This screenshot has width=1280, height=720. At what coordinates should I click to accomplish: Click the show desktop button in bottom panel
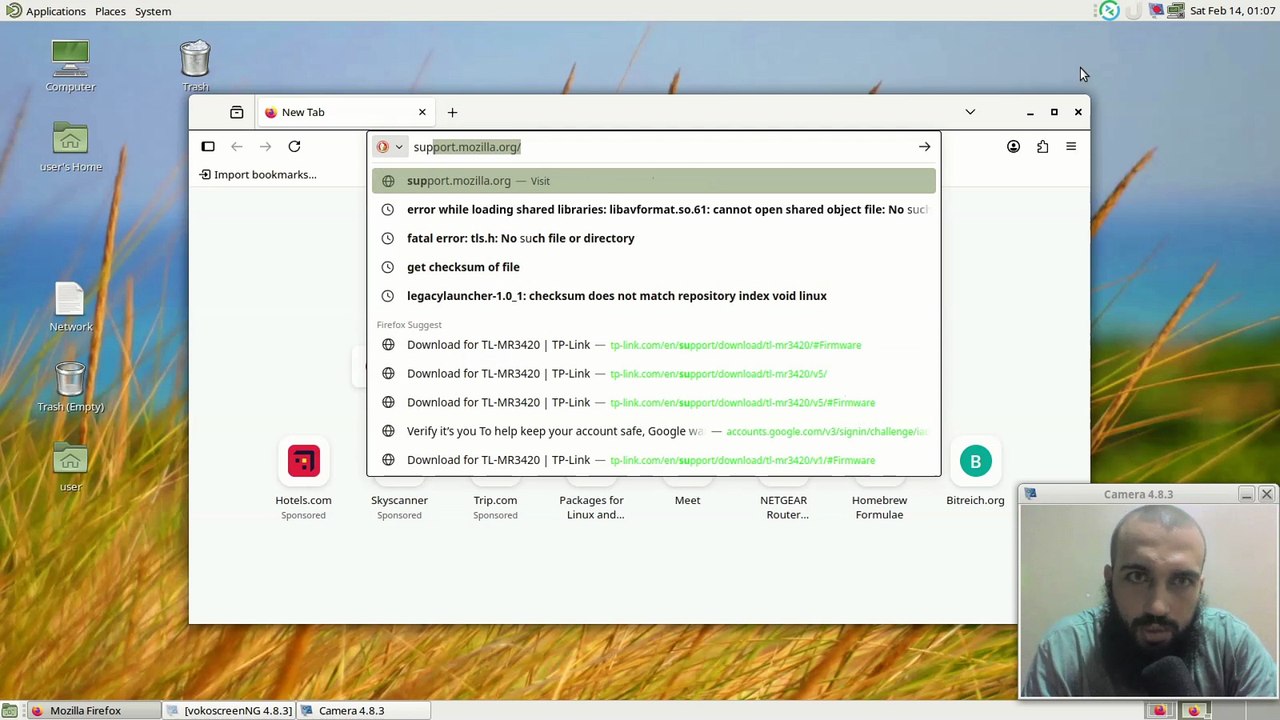coord(9,711)
